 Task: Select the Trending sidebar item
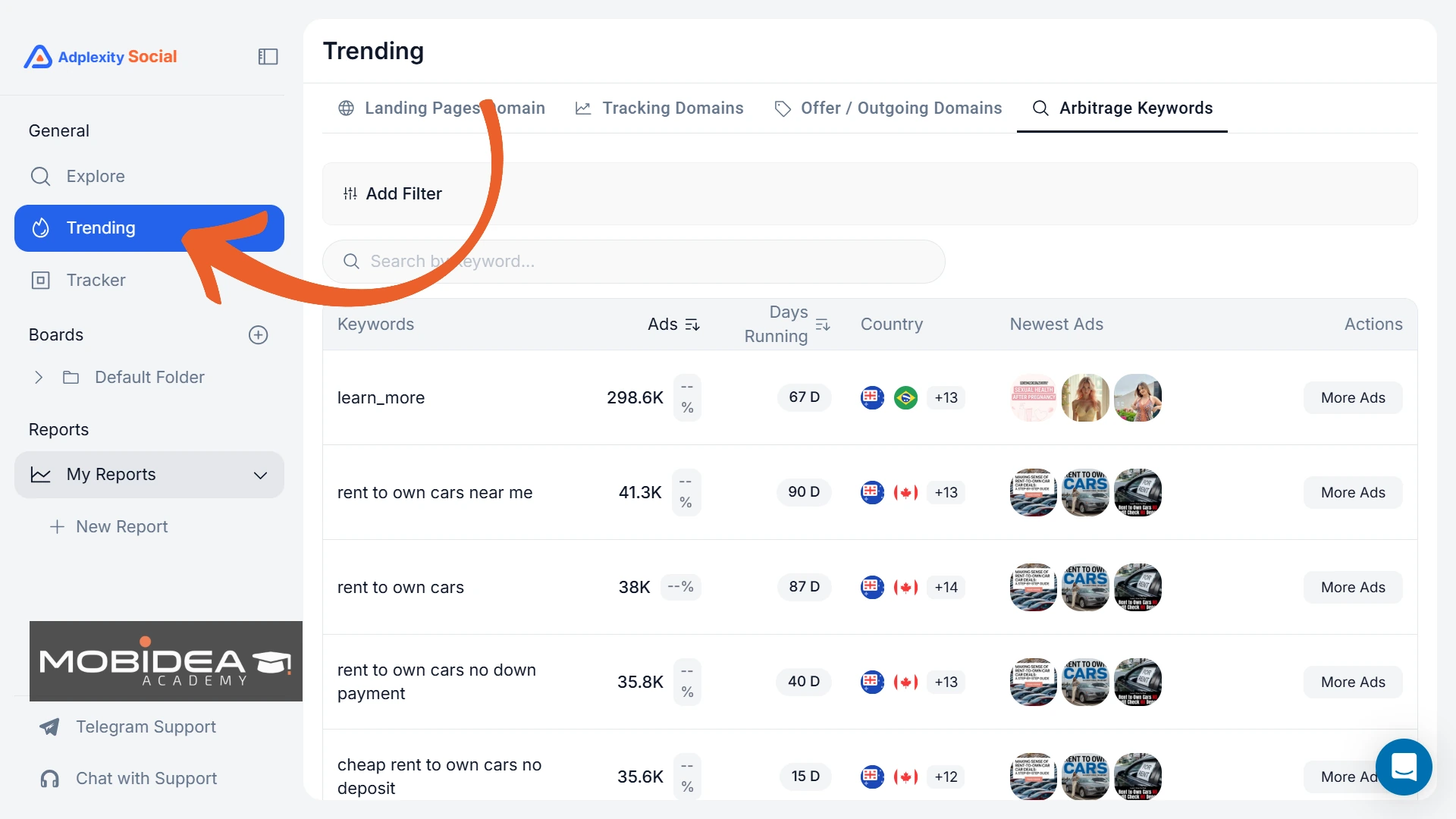click(x=149, y=227)
